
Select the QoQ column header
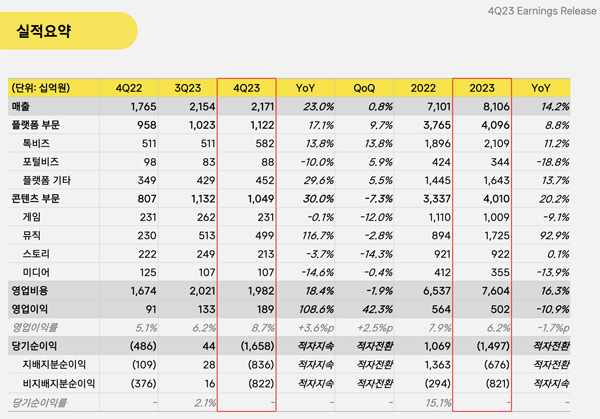(364, 88)
